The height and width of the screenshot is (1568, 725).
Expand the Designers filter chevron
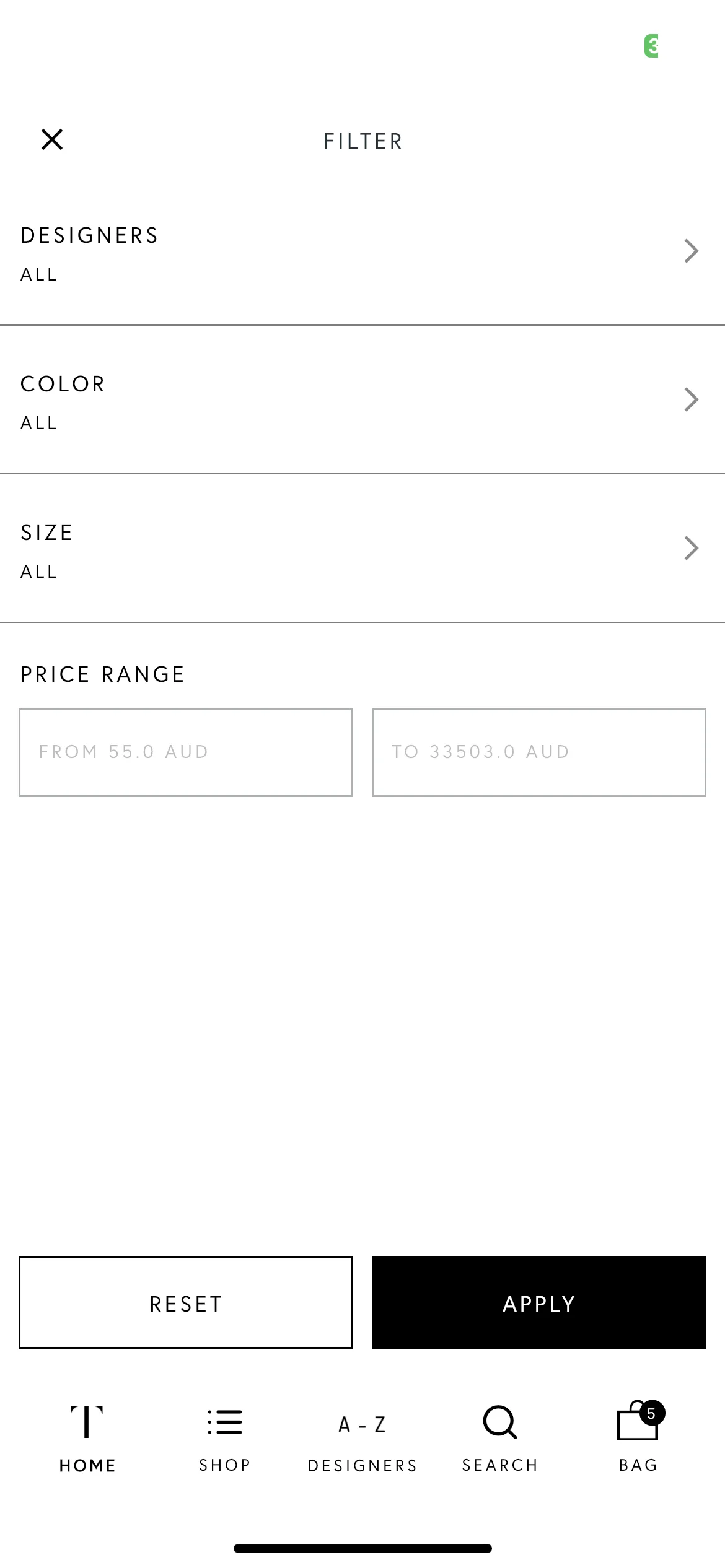click(x=692, y=251)
